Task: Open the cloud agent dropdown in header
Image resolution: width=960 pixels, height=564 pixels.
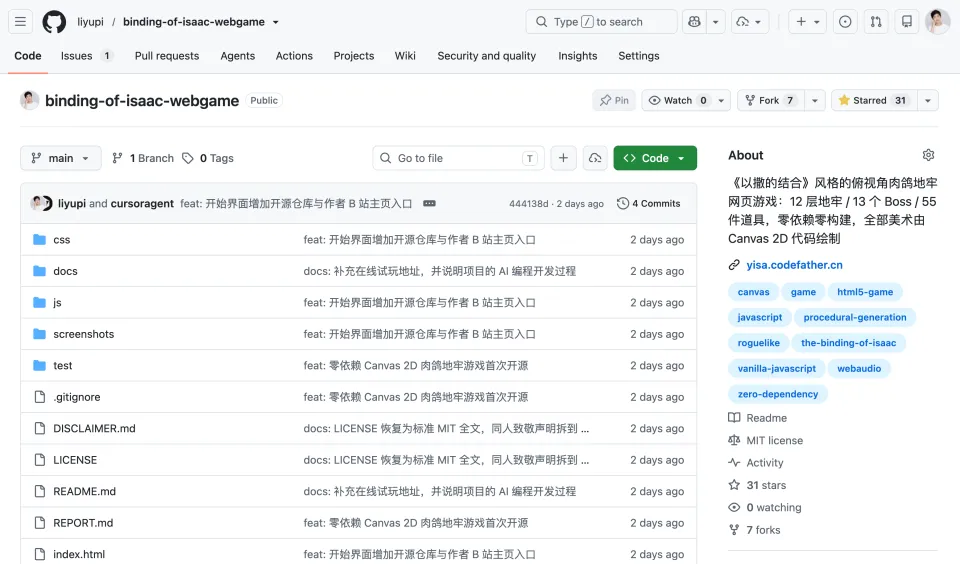Action: tap(750, 22)
